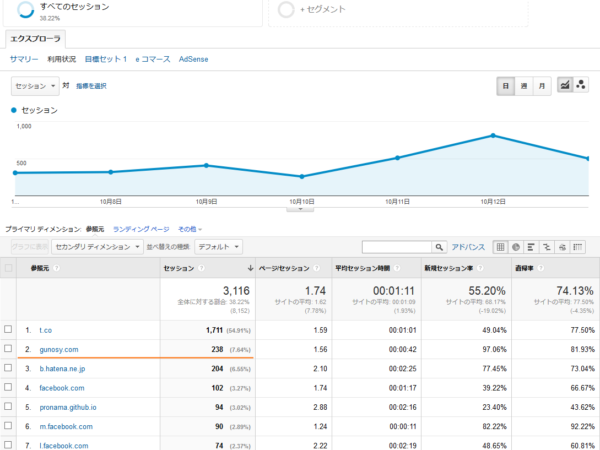The height and width of the screenshot is (450, 600).
Task: Select the pivot table view icon
Action: 578,247
